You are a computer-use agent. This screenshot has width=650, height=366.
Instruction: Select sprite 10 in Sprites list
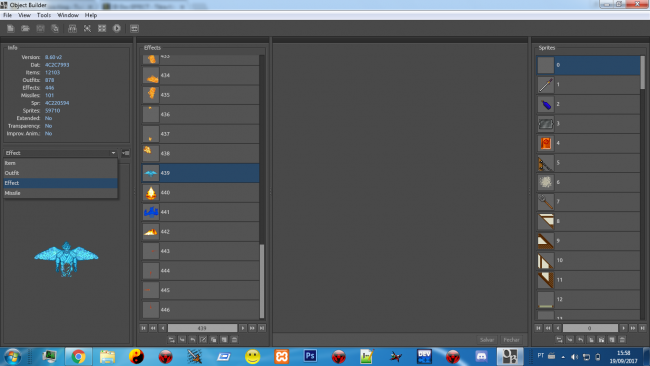588,260
